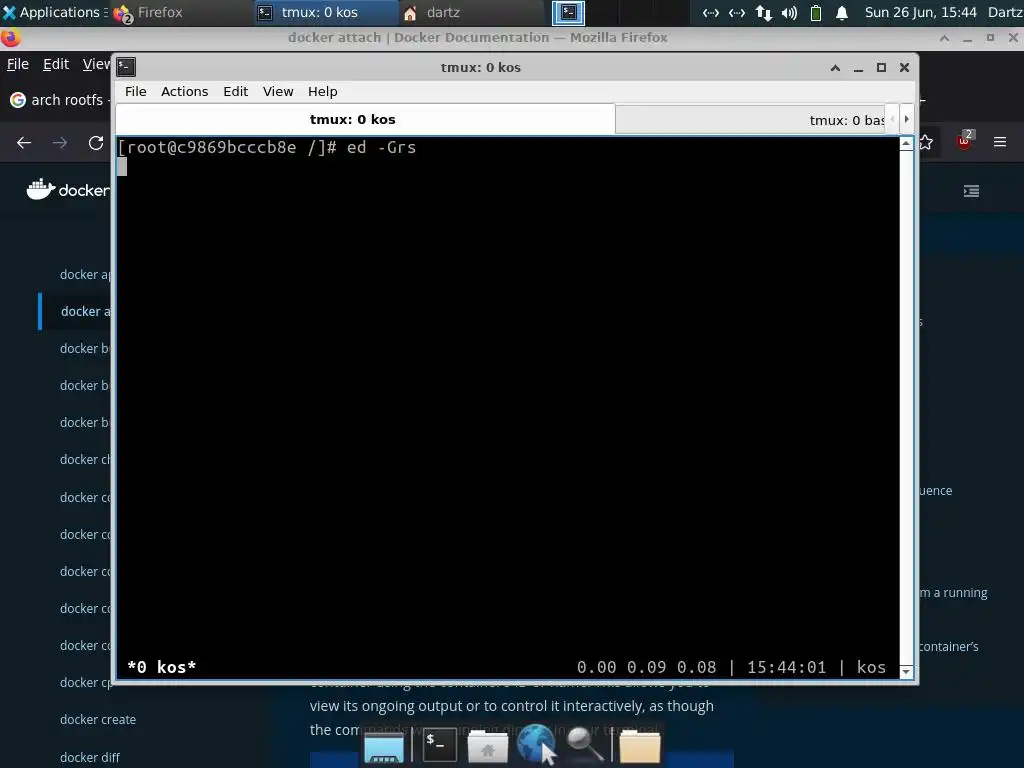Open 'docker create' sidebar link
Screen dimensions: 1024x768
point(98,720)
